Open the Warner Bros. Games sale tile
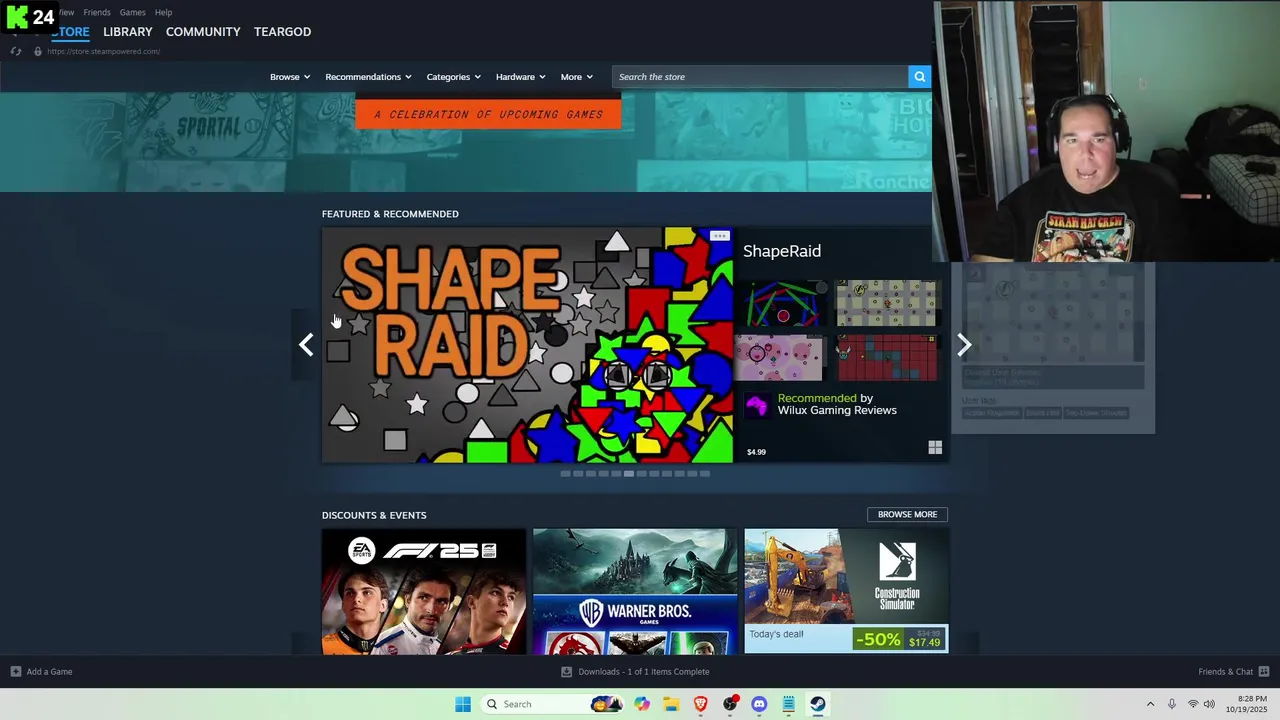Screen dimensions: 1280x720 click(635, 592)
